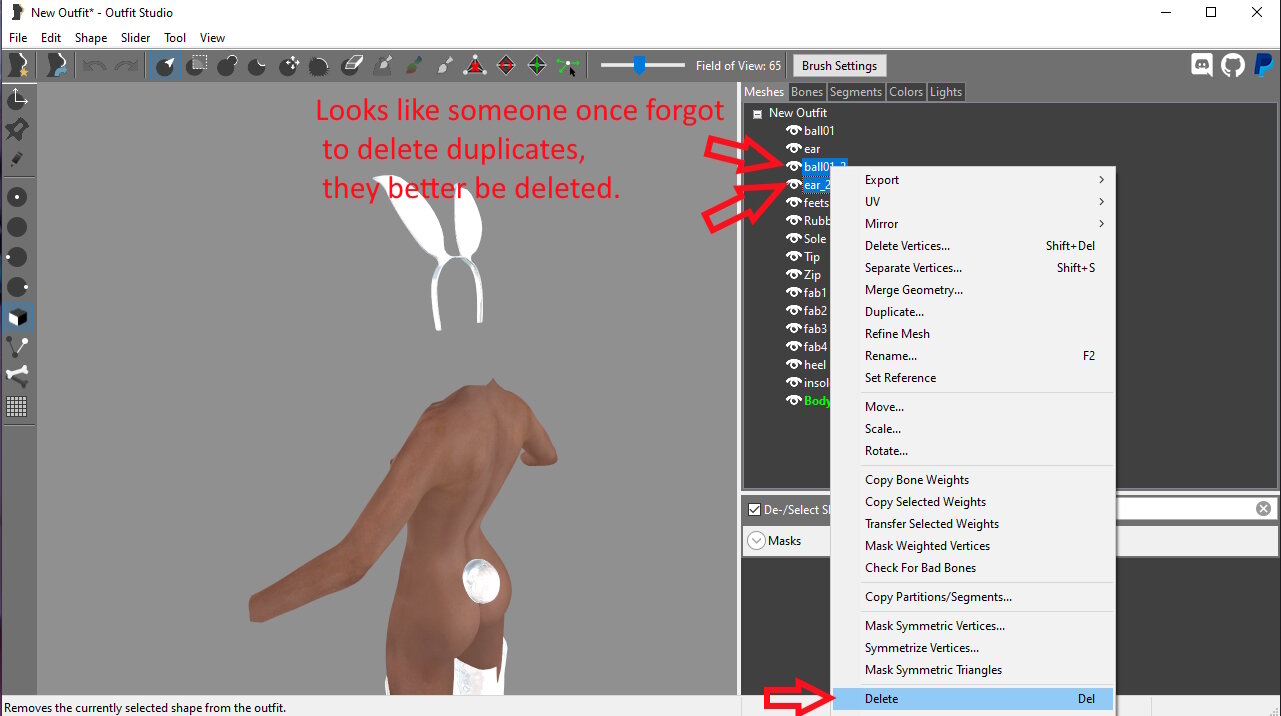Toggle the De-/Select checkbox
Screen dimensions: 1281x716
point(755,509)
